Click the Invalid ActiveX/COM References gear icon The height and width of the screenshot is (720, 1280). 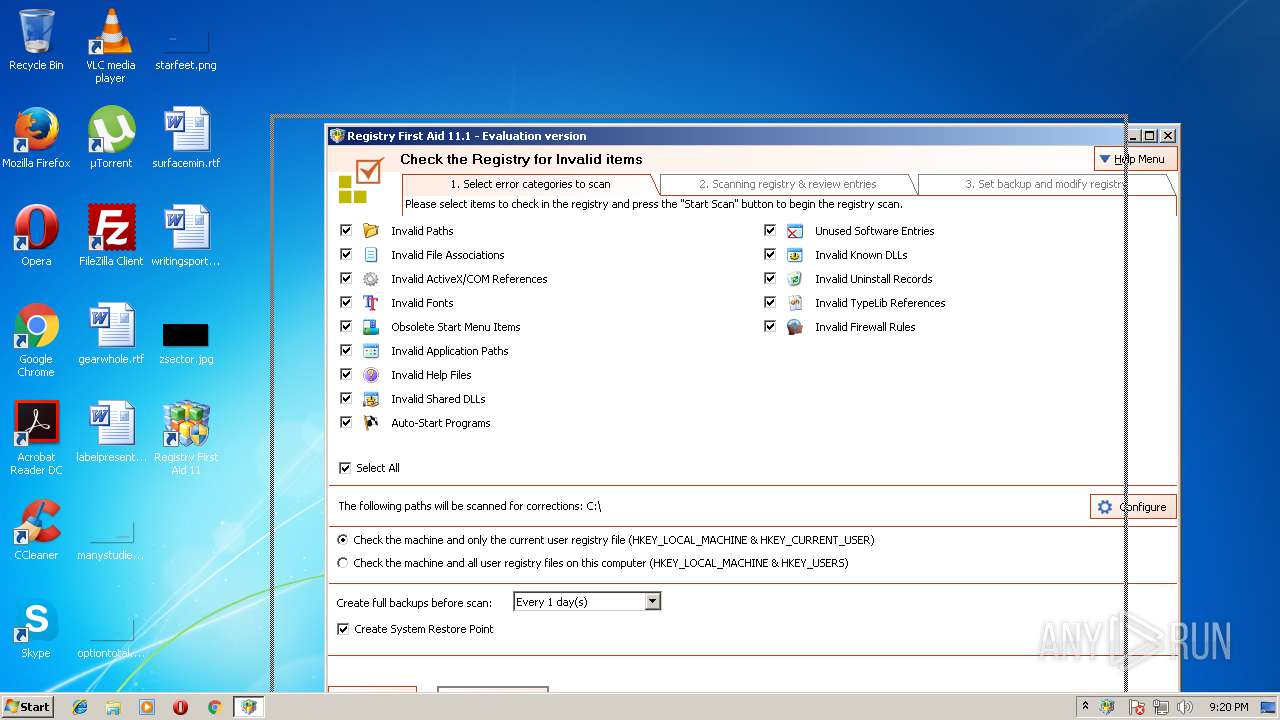pos(371,279)
